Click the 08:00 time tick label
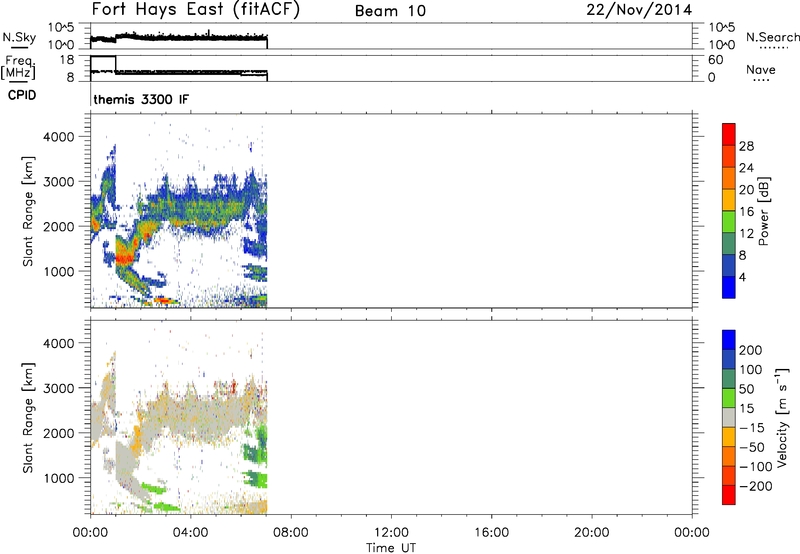 tap(291, 533)
